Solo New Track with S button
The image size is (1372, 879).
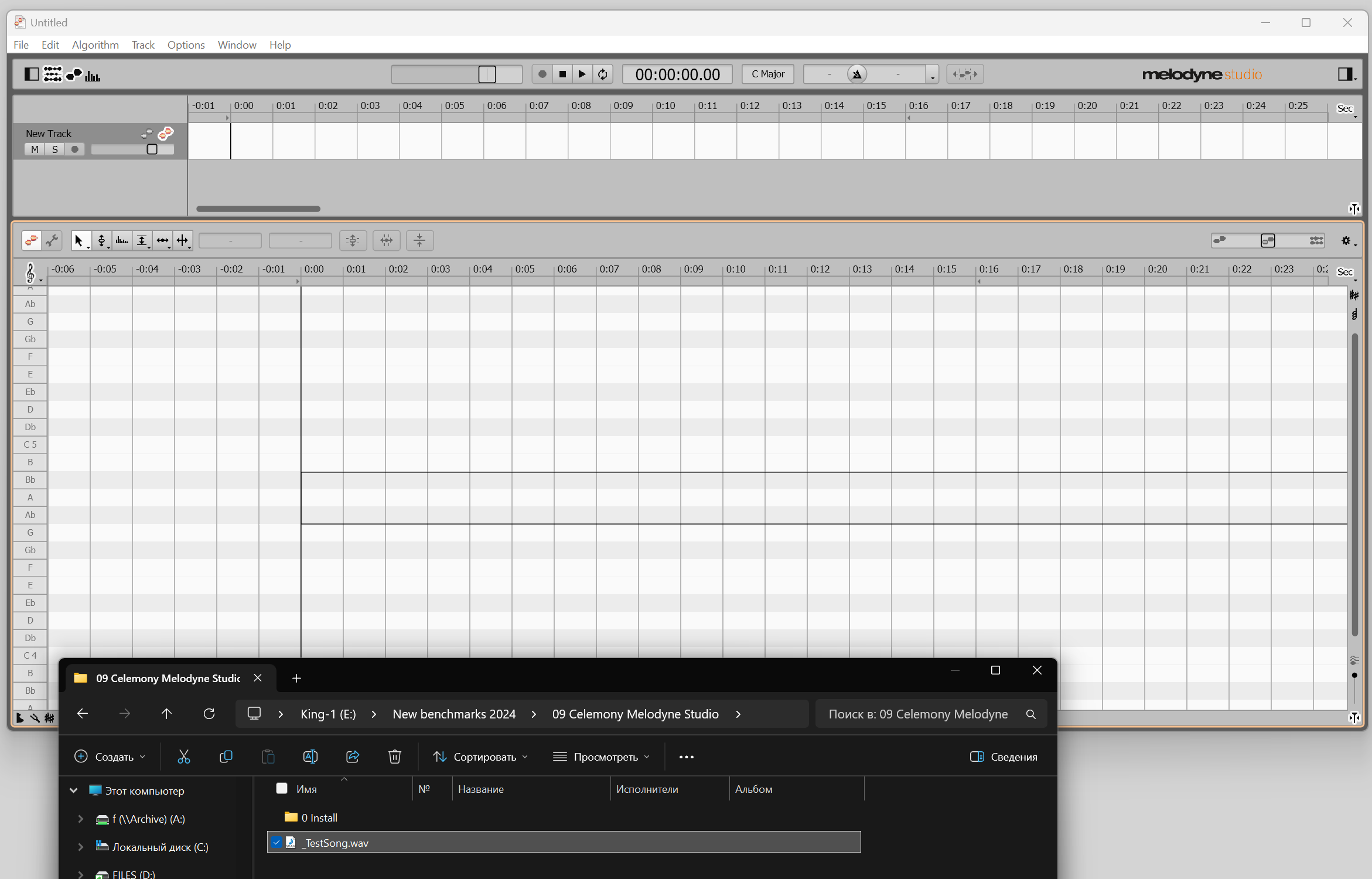[x=55, y=149]
